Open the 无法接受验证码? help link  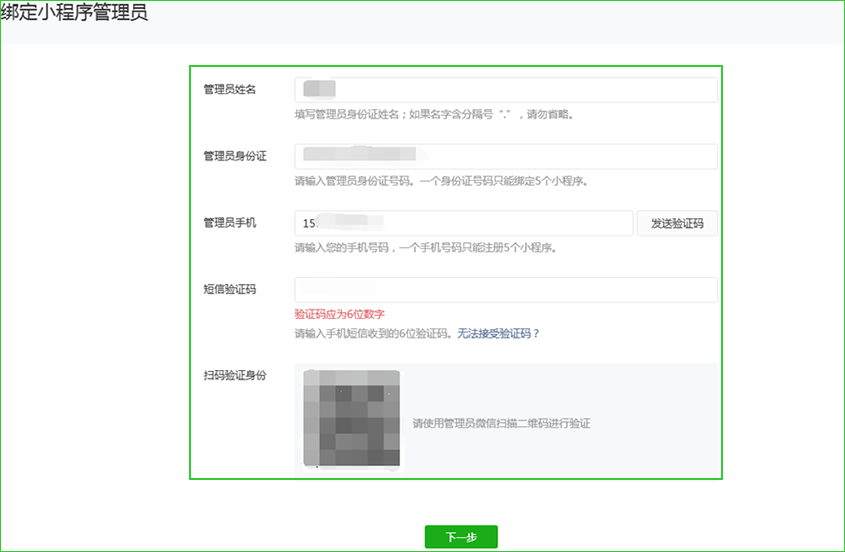(x=498, y=333)
